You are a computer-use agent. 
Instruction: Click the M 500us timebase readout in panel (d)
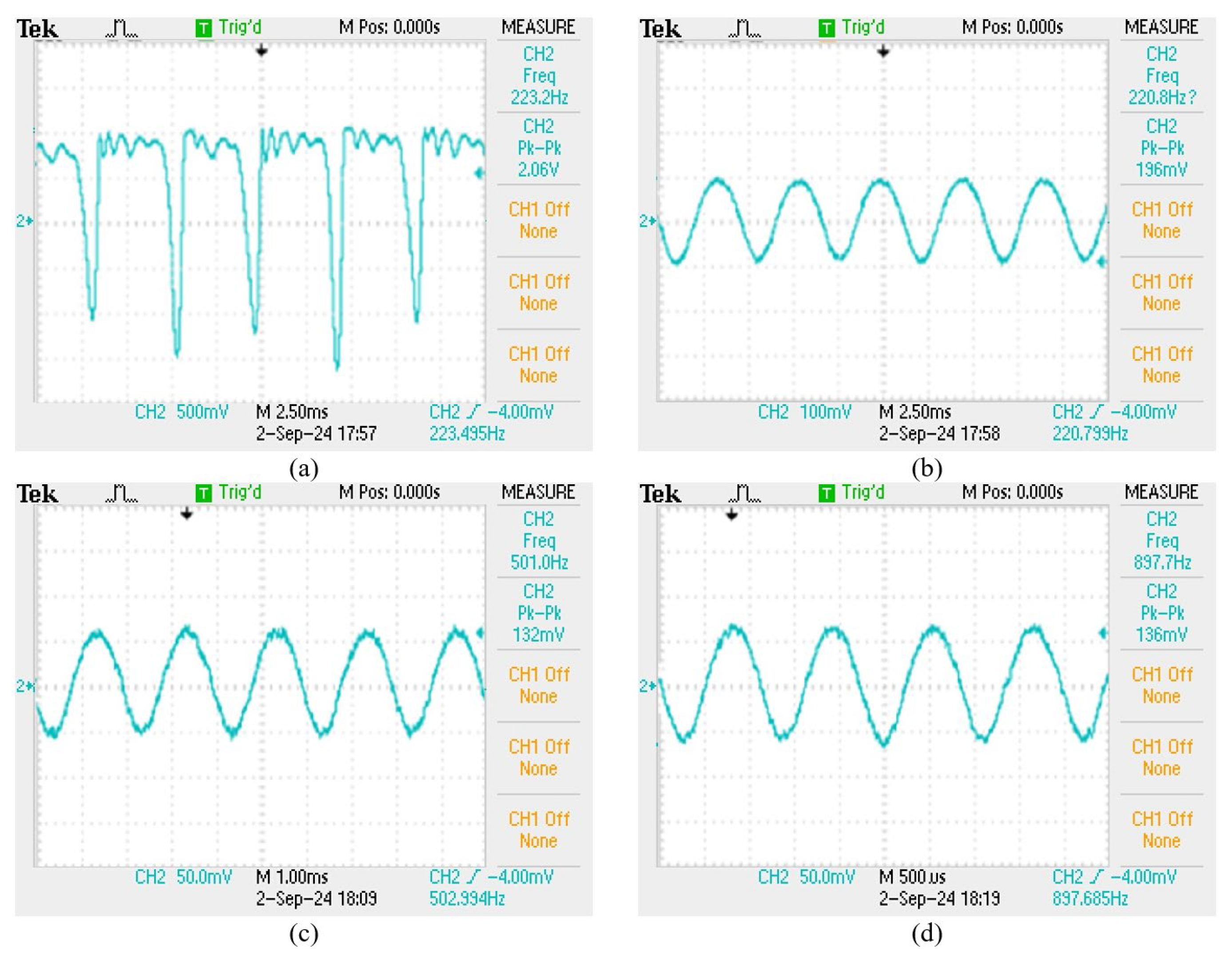(912, 877)
